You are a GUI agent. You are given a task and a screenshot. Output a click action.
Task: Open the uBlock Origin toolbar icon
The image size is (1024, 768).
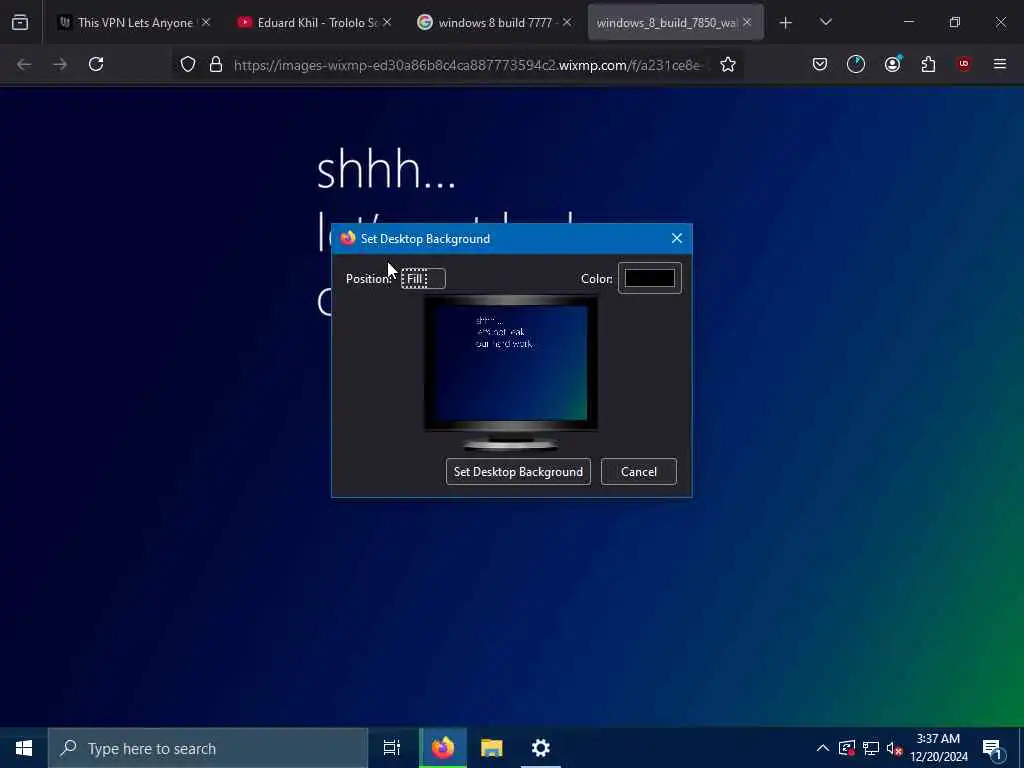pos(964,64)
